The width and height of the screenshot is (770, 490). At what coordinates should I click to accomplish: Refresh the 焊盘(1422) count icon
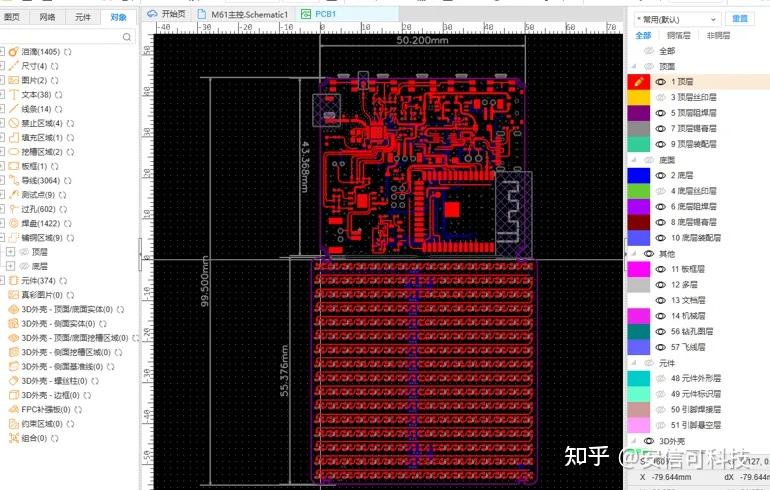(68, 223)
